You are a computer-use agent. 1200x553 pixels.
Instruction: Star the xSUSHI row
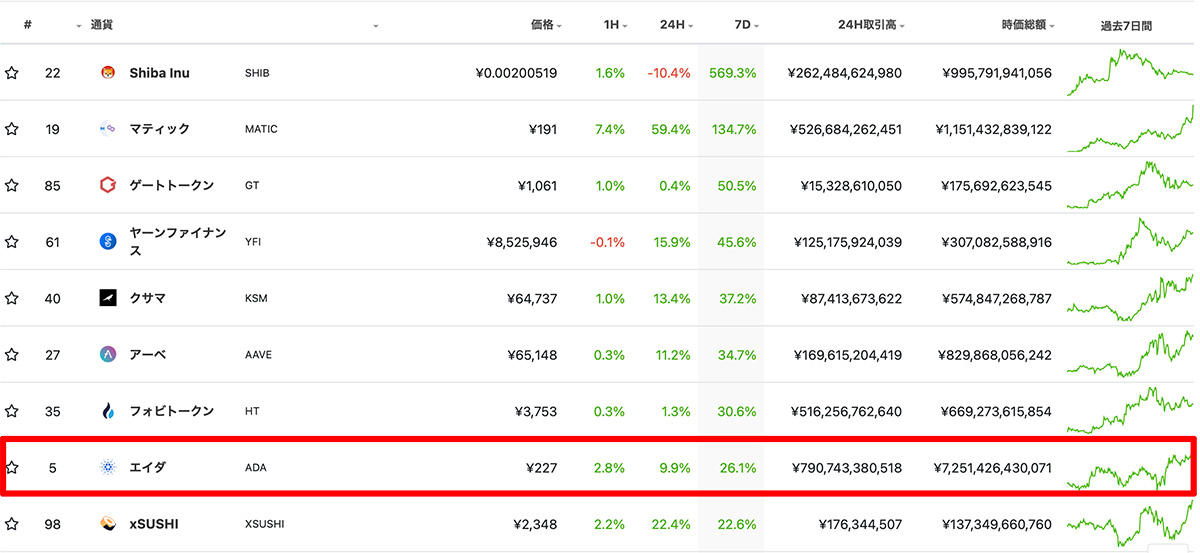click(12, 524)
